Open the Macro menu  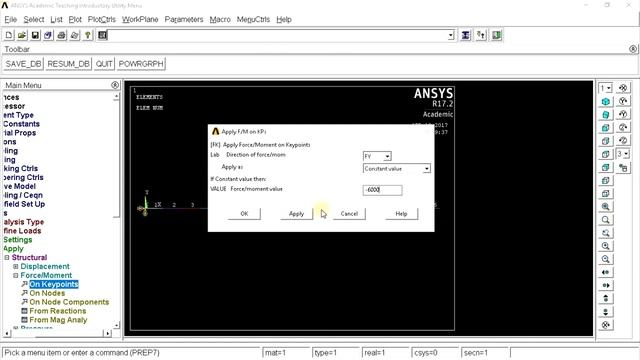220,19
